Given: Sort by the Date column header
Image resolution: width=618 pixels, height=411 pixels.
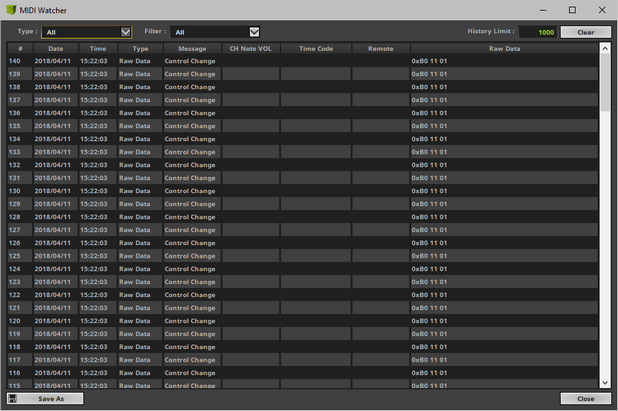Looking at the screenshot, I should pyautogui.click(x=56, y=48).
